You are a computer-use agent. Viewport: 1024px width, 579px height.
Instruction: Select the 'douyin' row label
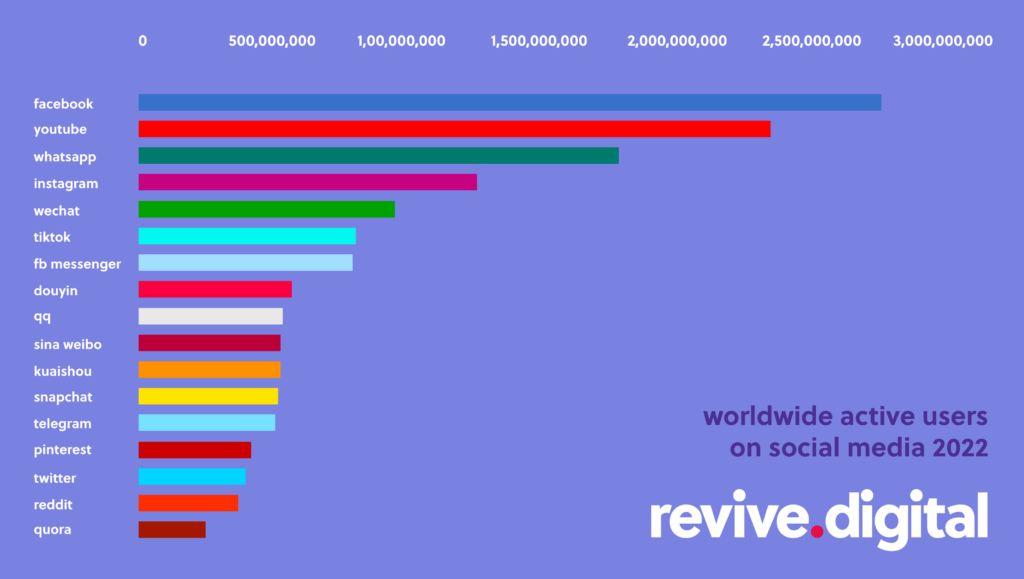(56, 290)
